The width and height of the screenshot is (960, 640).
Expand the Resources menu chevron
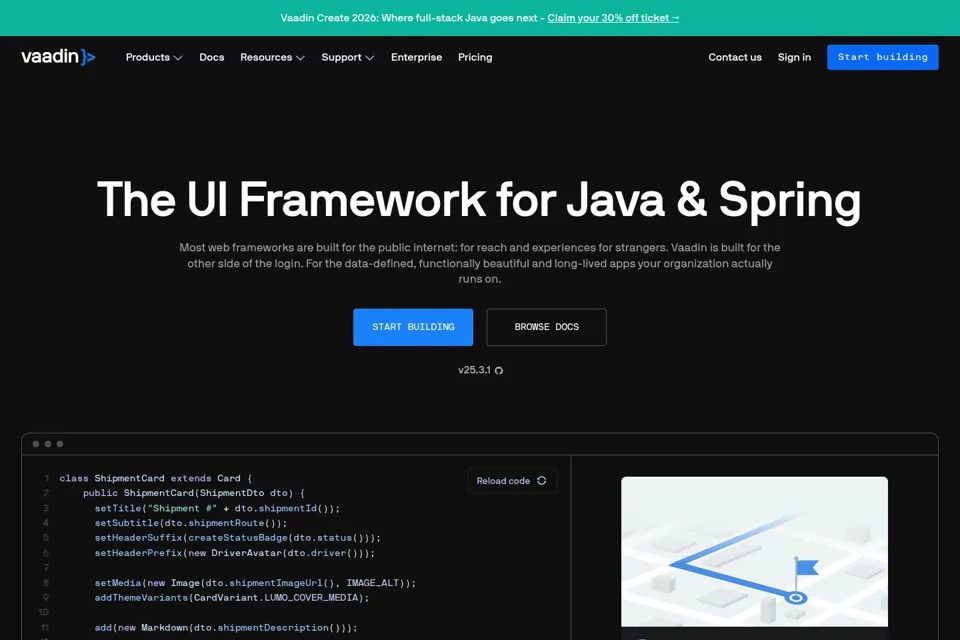coord(301,58)
